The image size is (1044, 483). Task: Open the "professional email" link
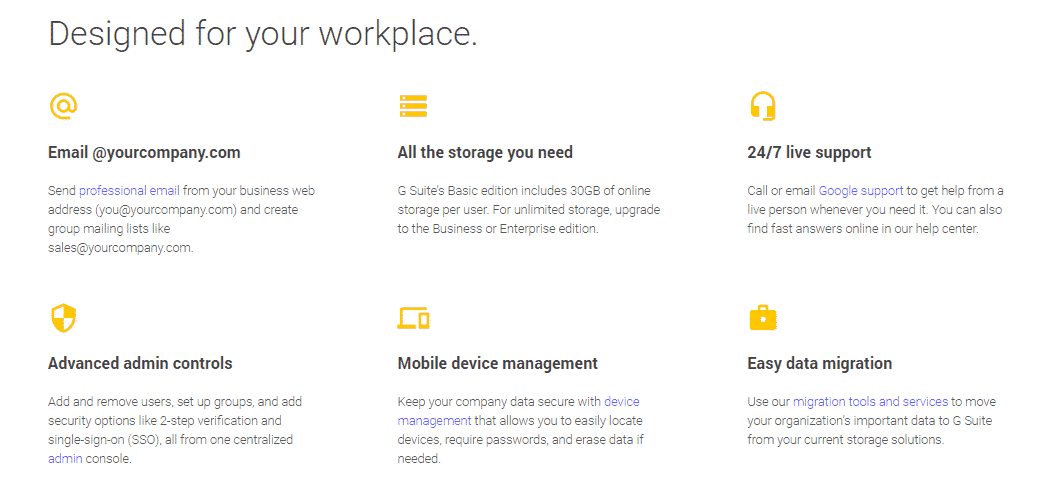click(130, 190)
